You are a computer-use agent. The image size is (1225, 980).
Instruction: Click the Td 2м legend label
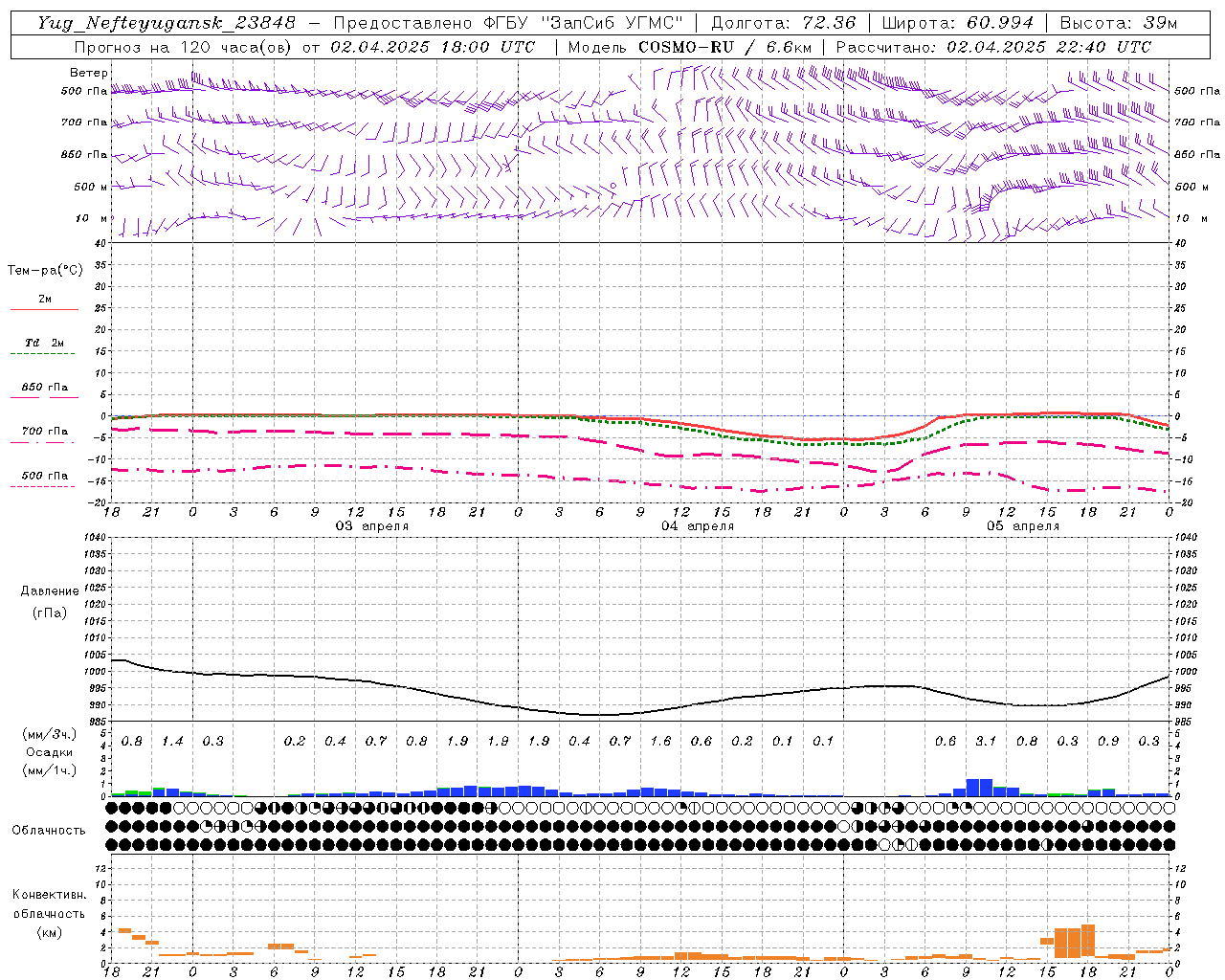pos(45,343)
